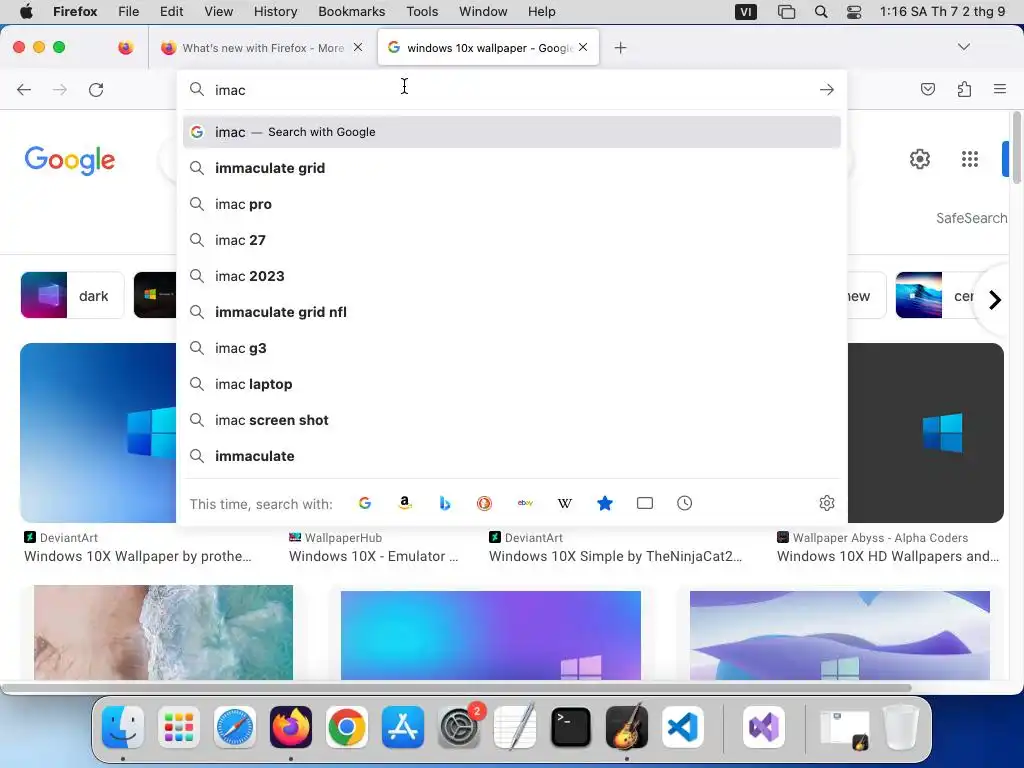
Task: Search this time with Google
Action: [365, 503]
